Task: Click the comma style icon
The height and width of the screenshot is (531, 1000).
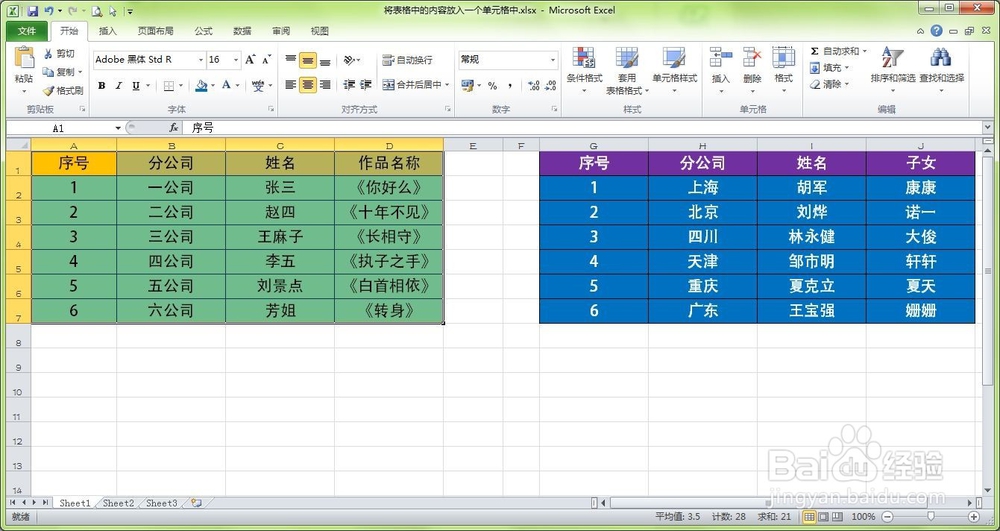Action: click(510, 85)
